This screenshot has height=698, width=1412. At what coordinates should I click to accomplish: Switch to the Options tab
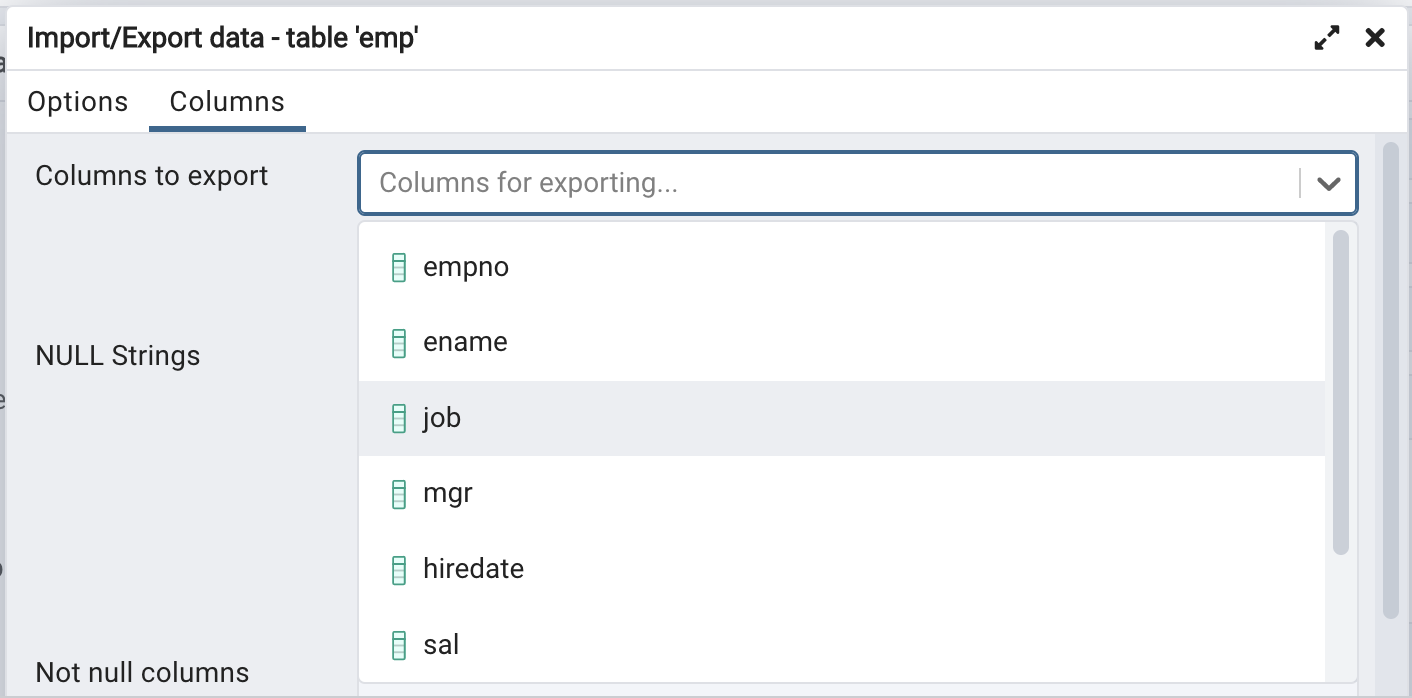point(77,101)
